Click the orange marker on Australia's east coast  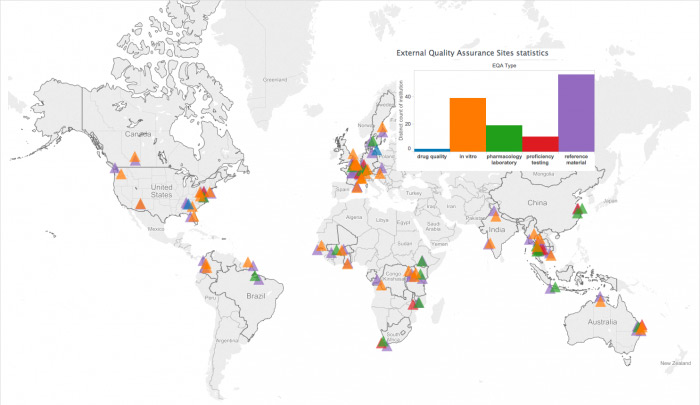tap(641, 327)
